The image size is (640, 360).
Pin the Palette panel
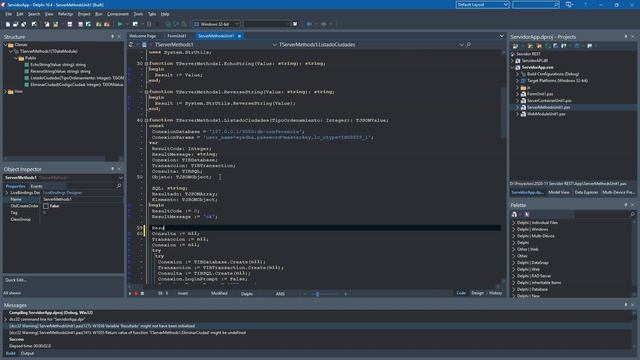coord(626,205)
